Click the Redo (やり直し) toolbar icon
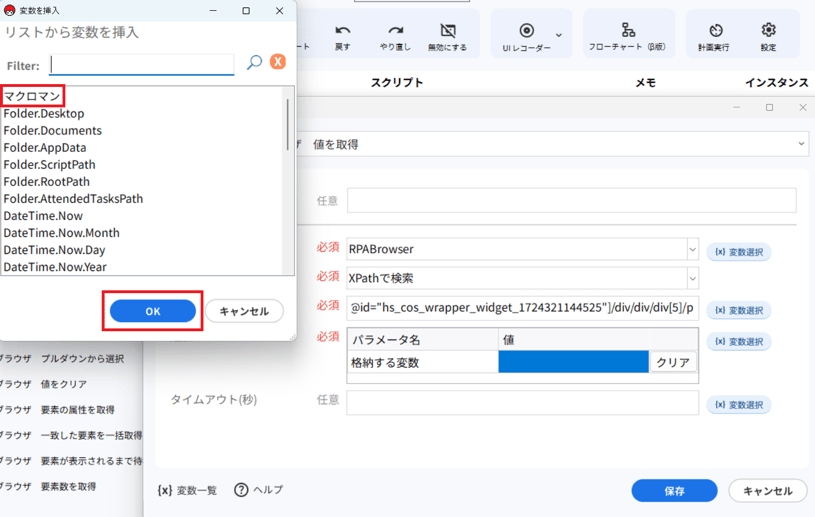 396,37
